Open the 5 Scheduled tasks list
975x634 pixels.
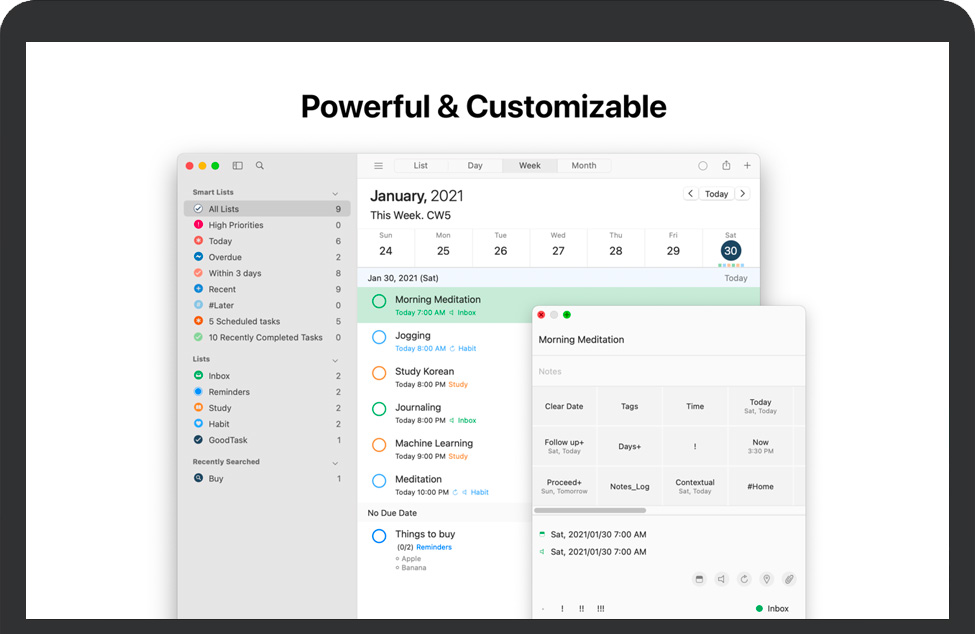point(267,321)
